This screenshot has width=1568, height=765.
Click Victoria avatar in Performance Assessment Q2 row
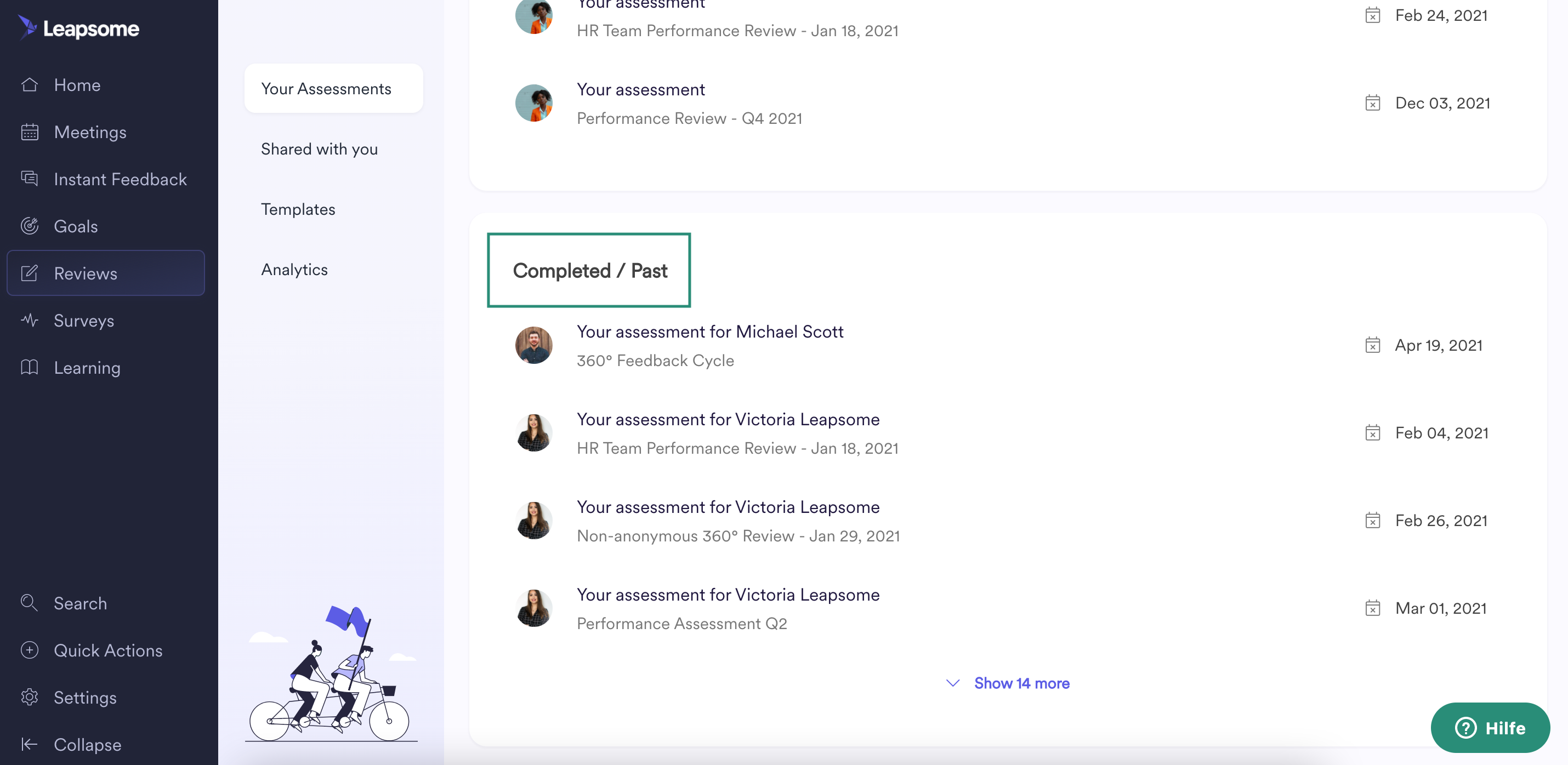tap(534, 608)
